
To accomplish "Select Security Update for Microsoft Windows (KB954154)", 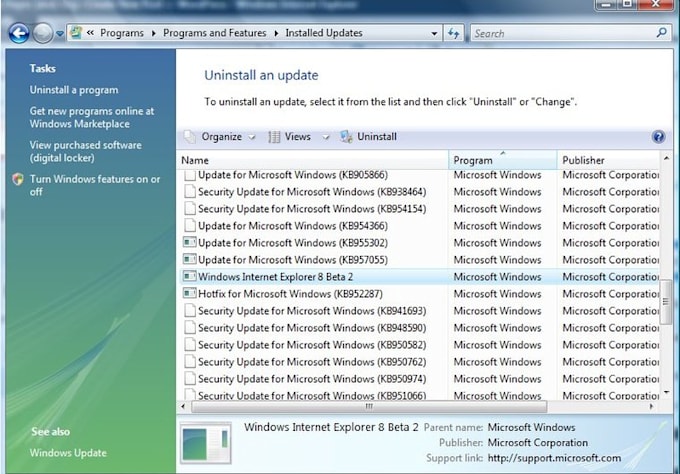I will click(312, 209).
